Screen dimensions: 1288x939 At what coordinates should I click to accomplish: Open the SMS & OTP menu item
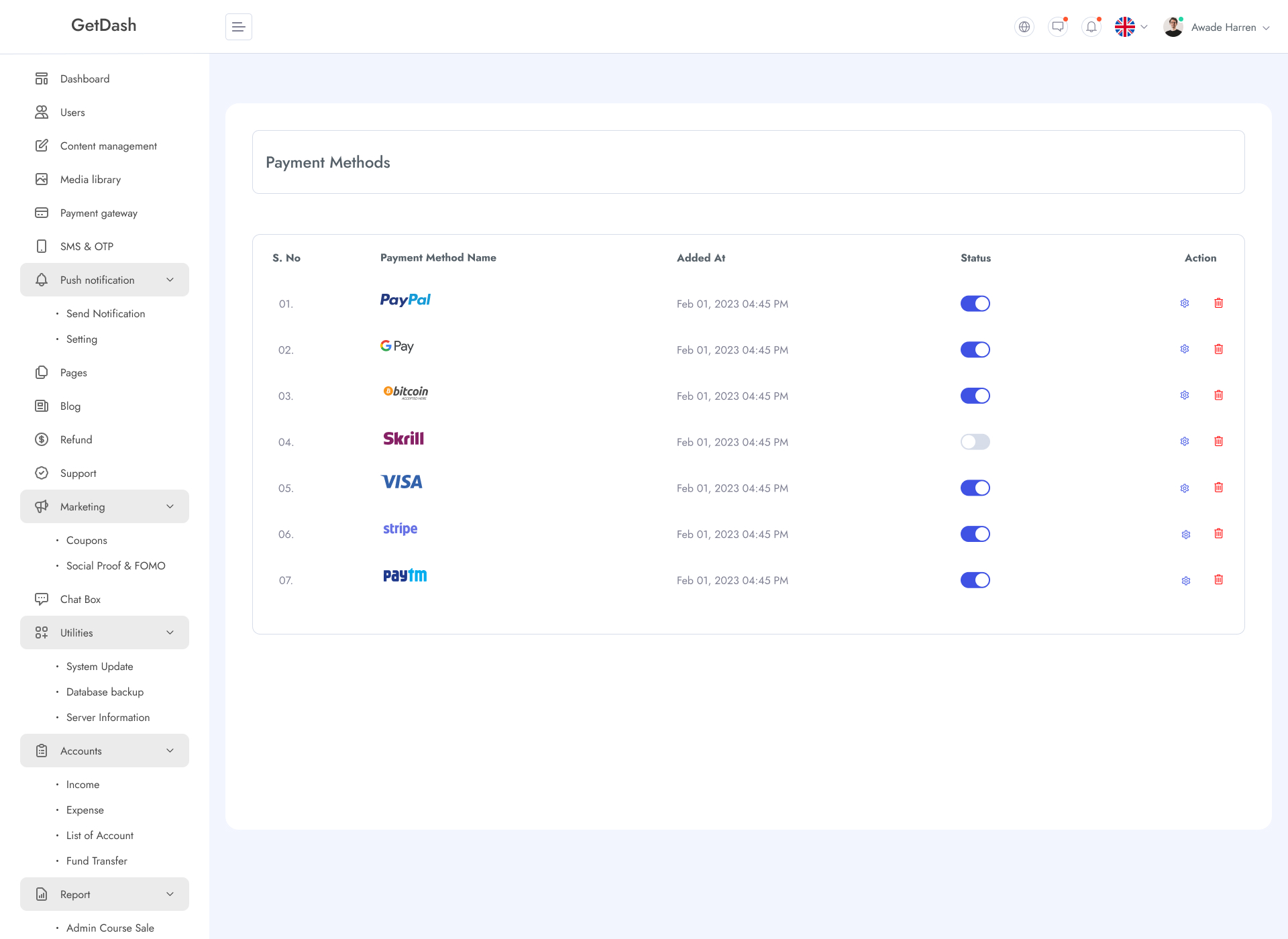click(87, 246)
